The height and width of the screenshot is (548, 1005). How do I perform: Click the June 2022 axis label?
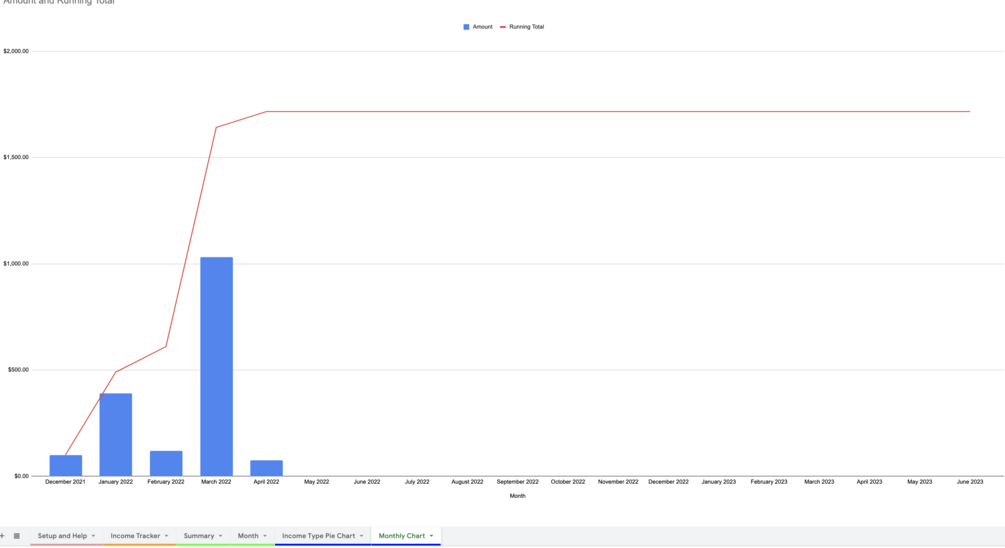point(367,482)
